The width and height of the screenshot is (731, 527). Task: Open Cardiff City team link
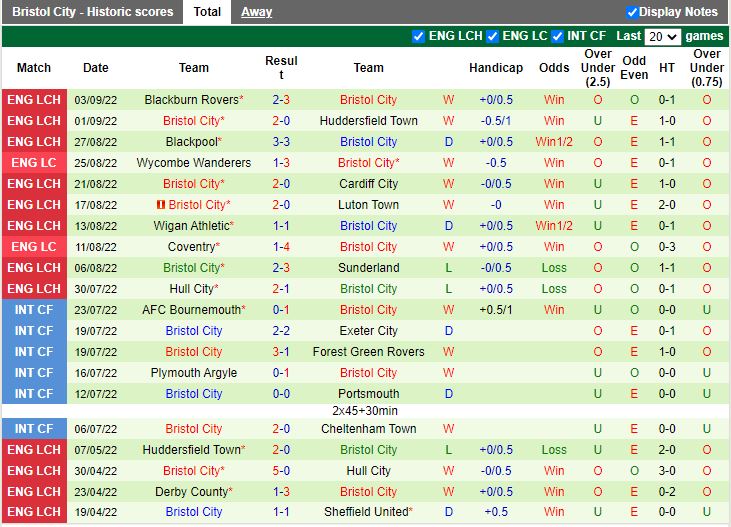tap(368, 184)
